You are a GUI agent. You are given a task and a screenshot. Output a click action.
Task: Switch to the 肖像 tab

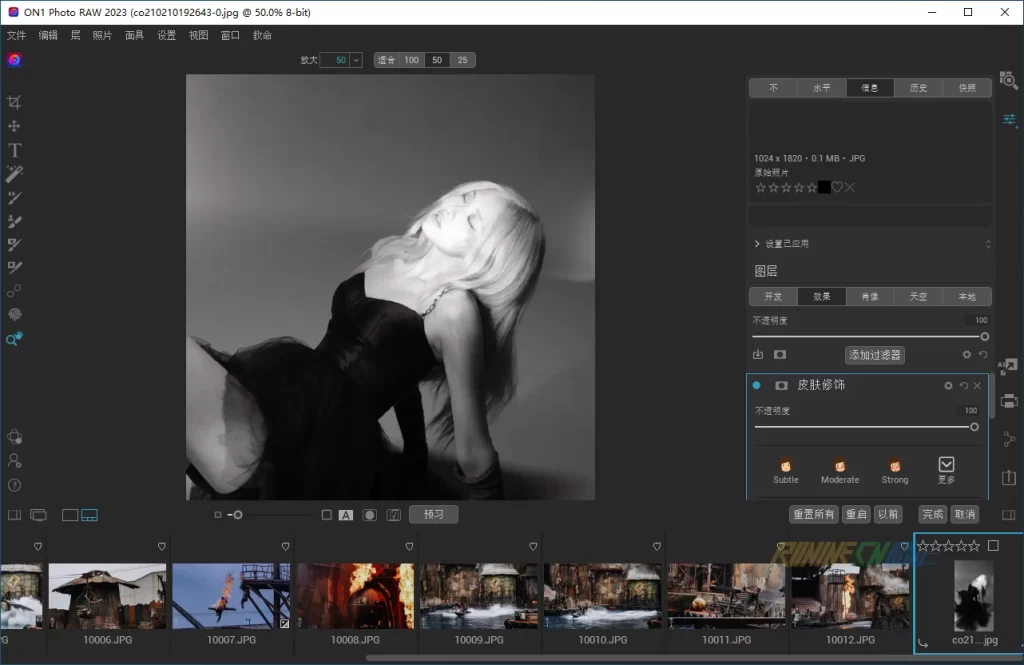click(870, 297)
